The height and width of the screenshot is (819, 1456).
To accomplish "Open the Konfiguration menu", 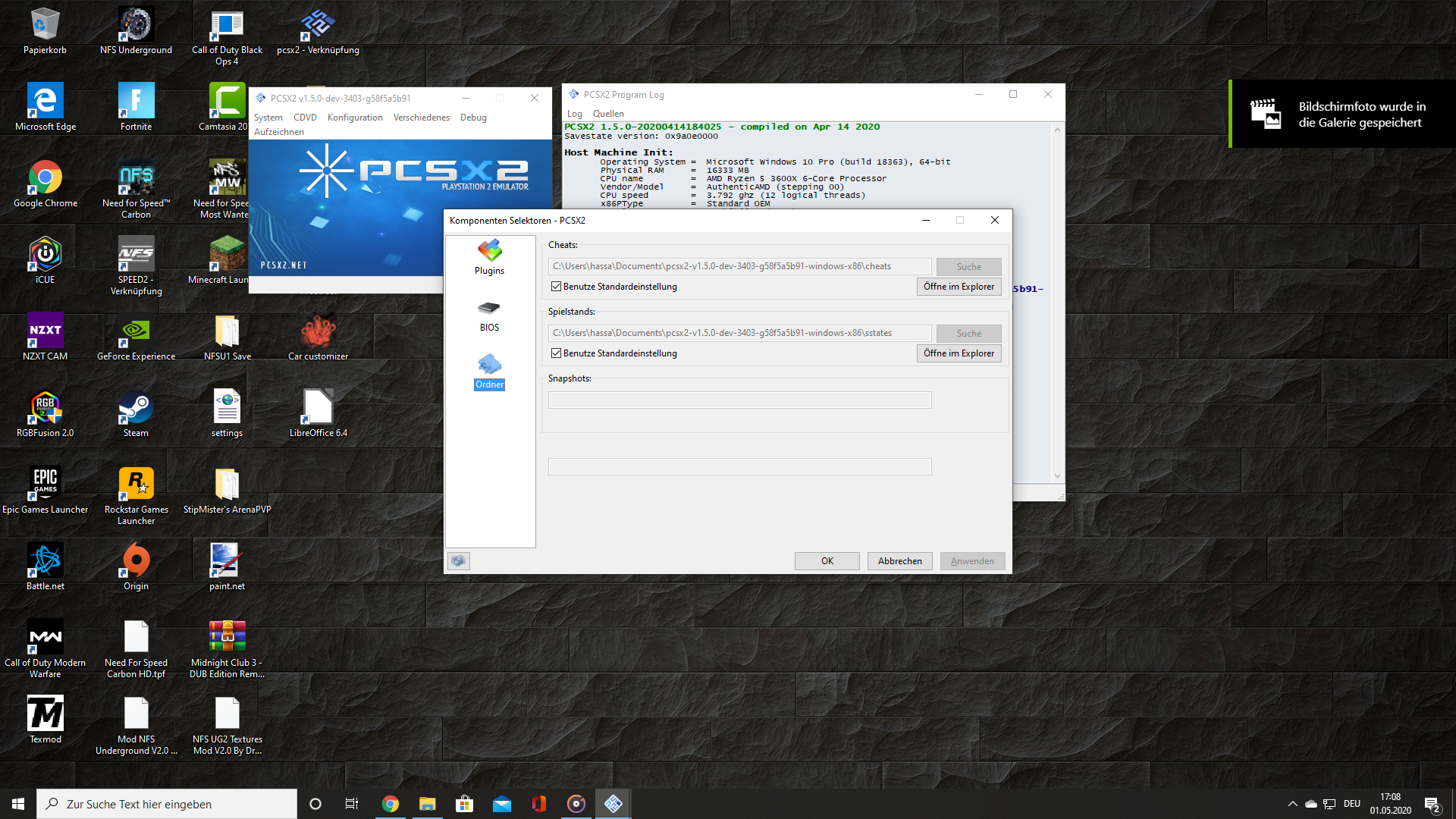I will point(355,118).
